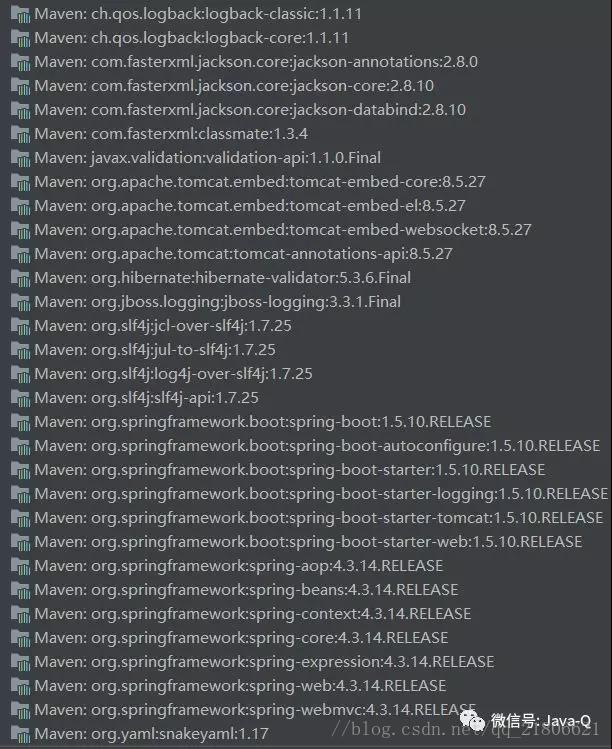
Task: Select jackson-core:2.8.10 library entry
Action: pyautogui.click(x=222, y=86)
